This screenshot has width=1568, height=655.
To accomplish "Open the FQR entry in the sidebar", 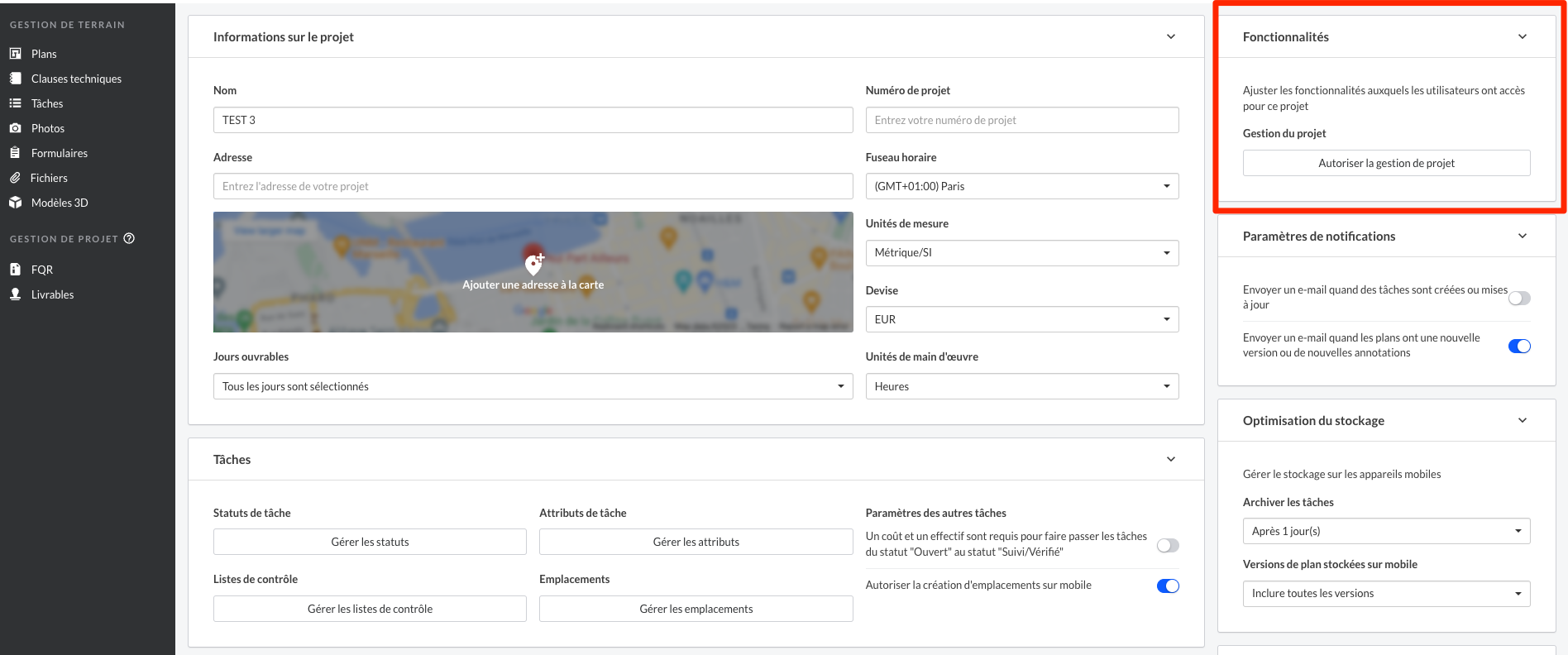I will (42, 270).
